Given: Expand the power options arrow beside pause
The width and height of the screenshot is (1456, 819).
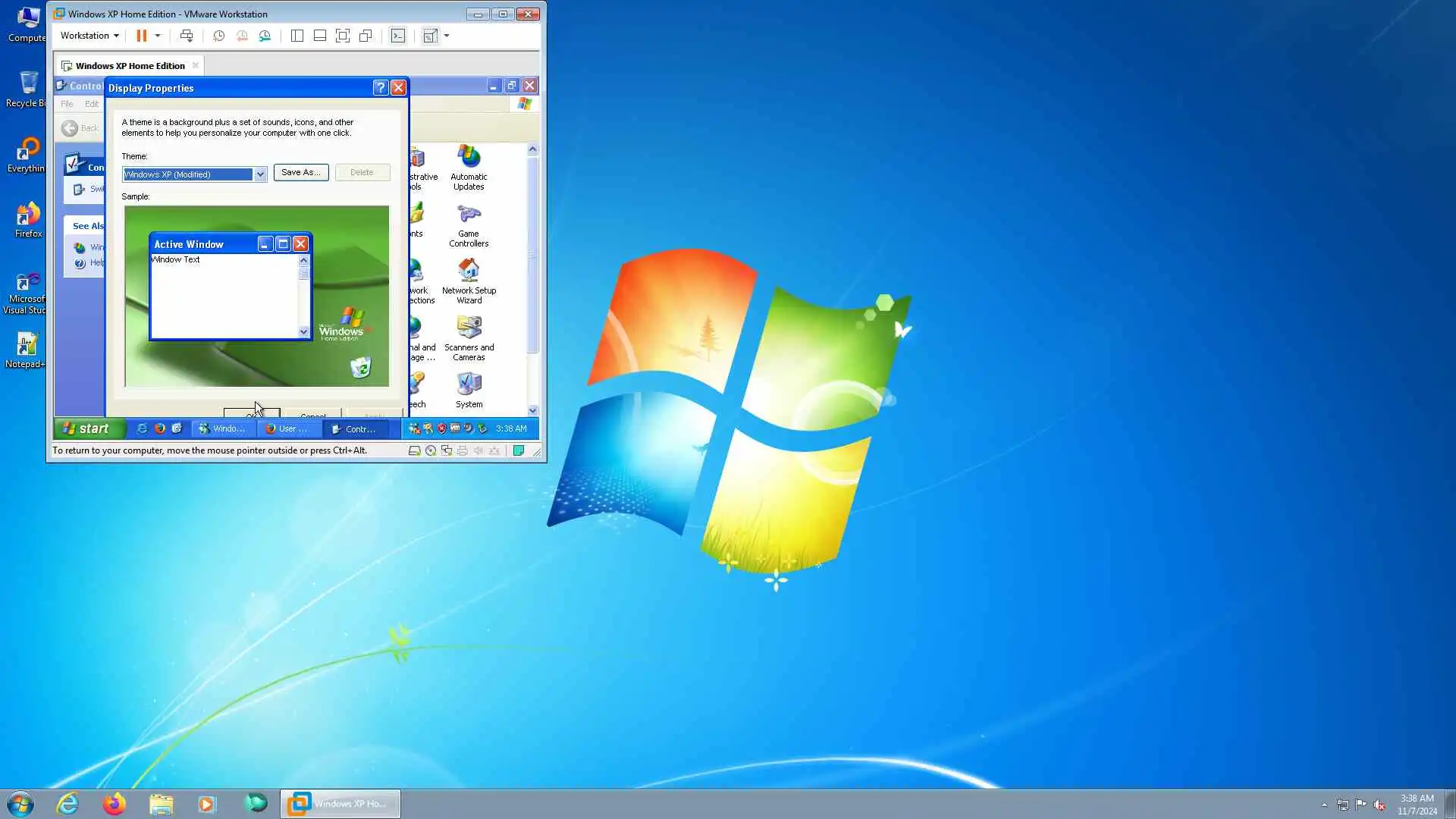Looking at the screenshot, I should coord(158,36).
